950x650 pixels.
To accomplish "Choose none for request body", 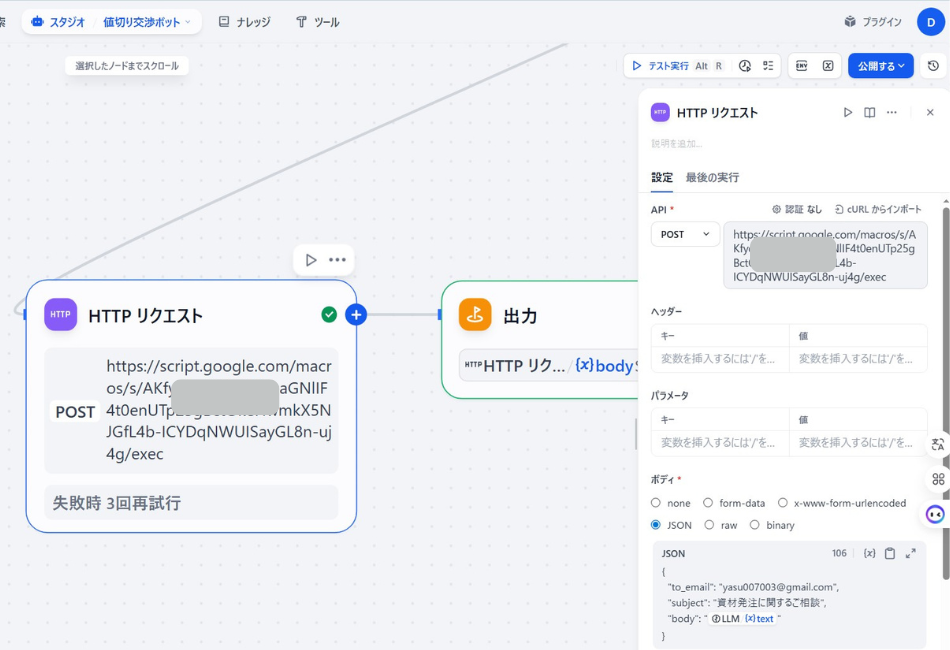I will 656,503.
